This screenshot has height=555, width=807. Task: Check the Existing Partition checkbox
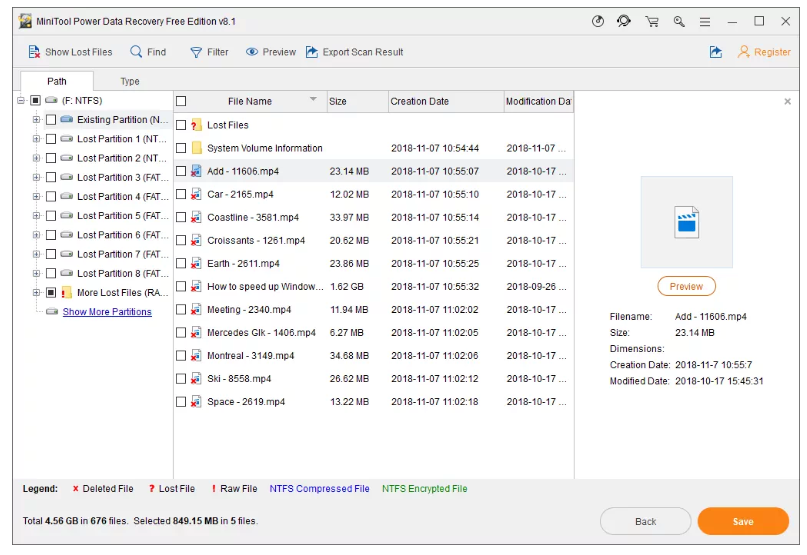pos(50,119)
